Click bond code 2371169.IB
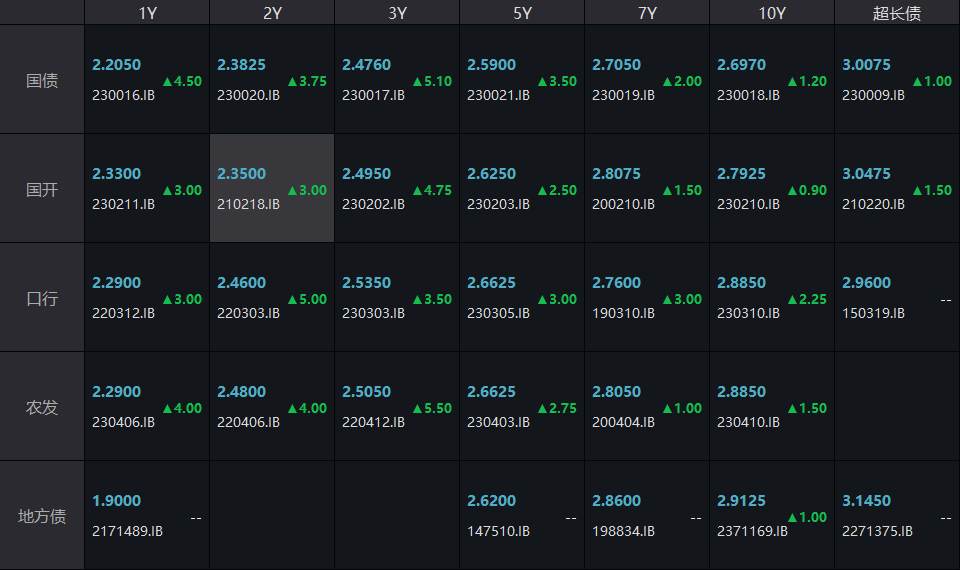The width and height of the screenshot is (960, 570). (x=752, y=531)
